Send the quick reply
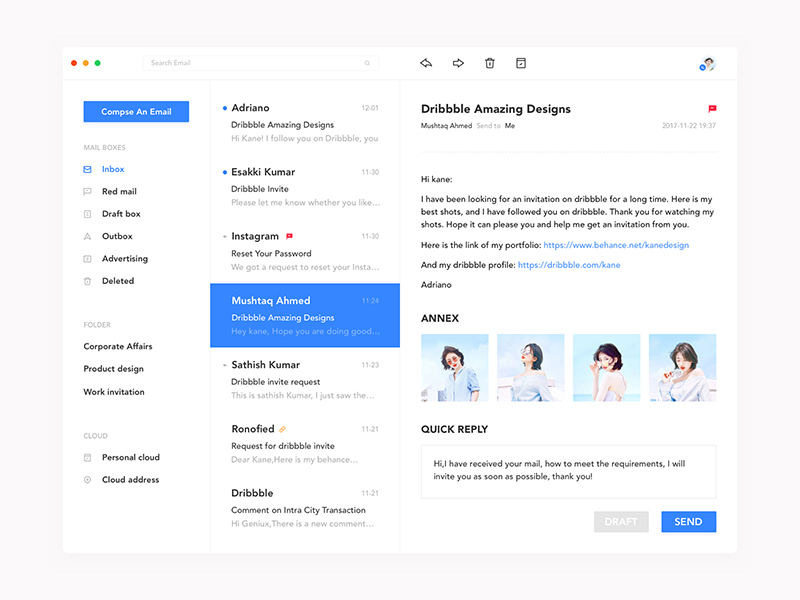This screenshot has width=800, height=600. click(x=688, y=522)
